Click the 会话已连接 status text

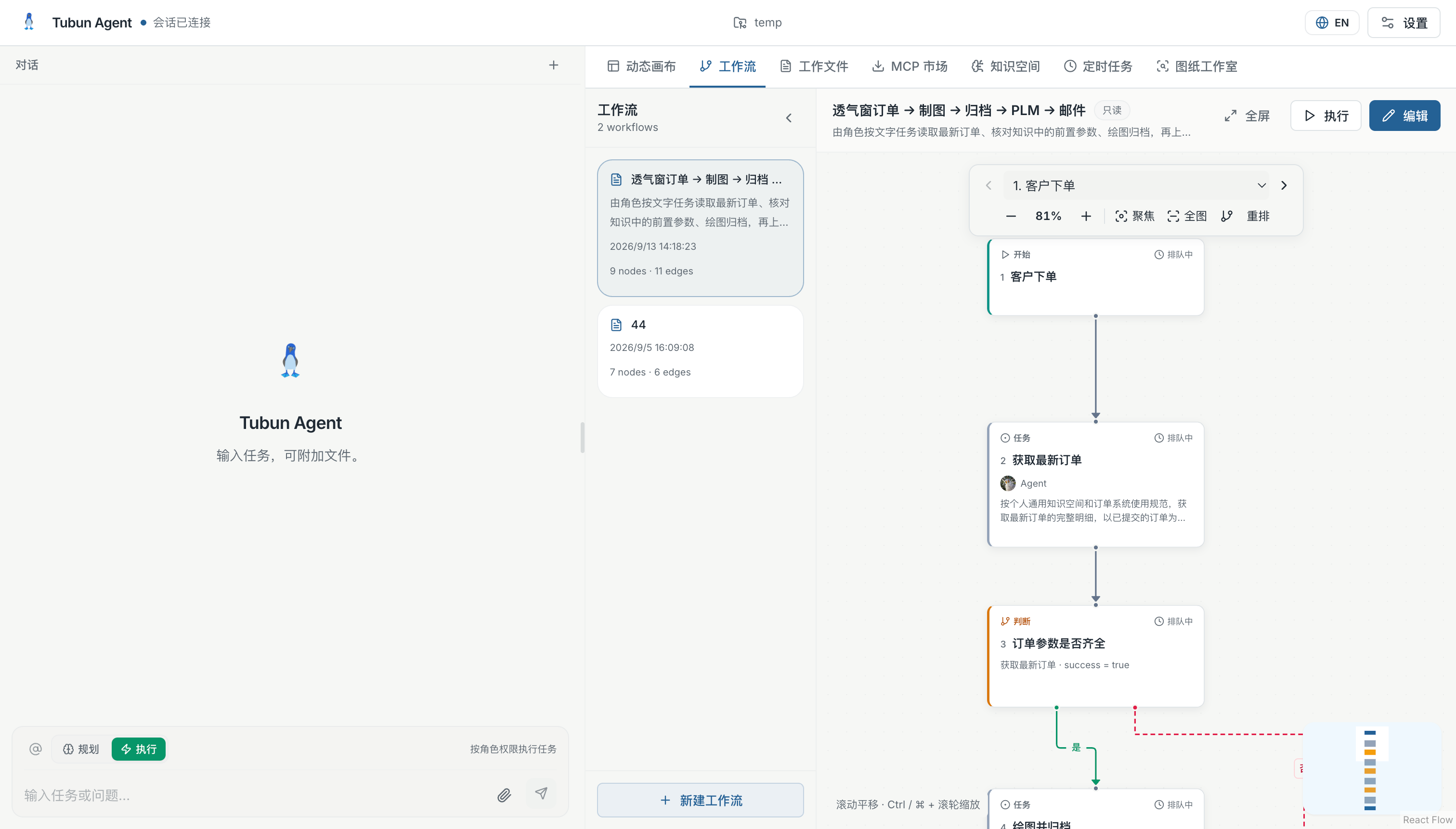tap(182, 22)
